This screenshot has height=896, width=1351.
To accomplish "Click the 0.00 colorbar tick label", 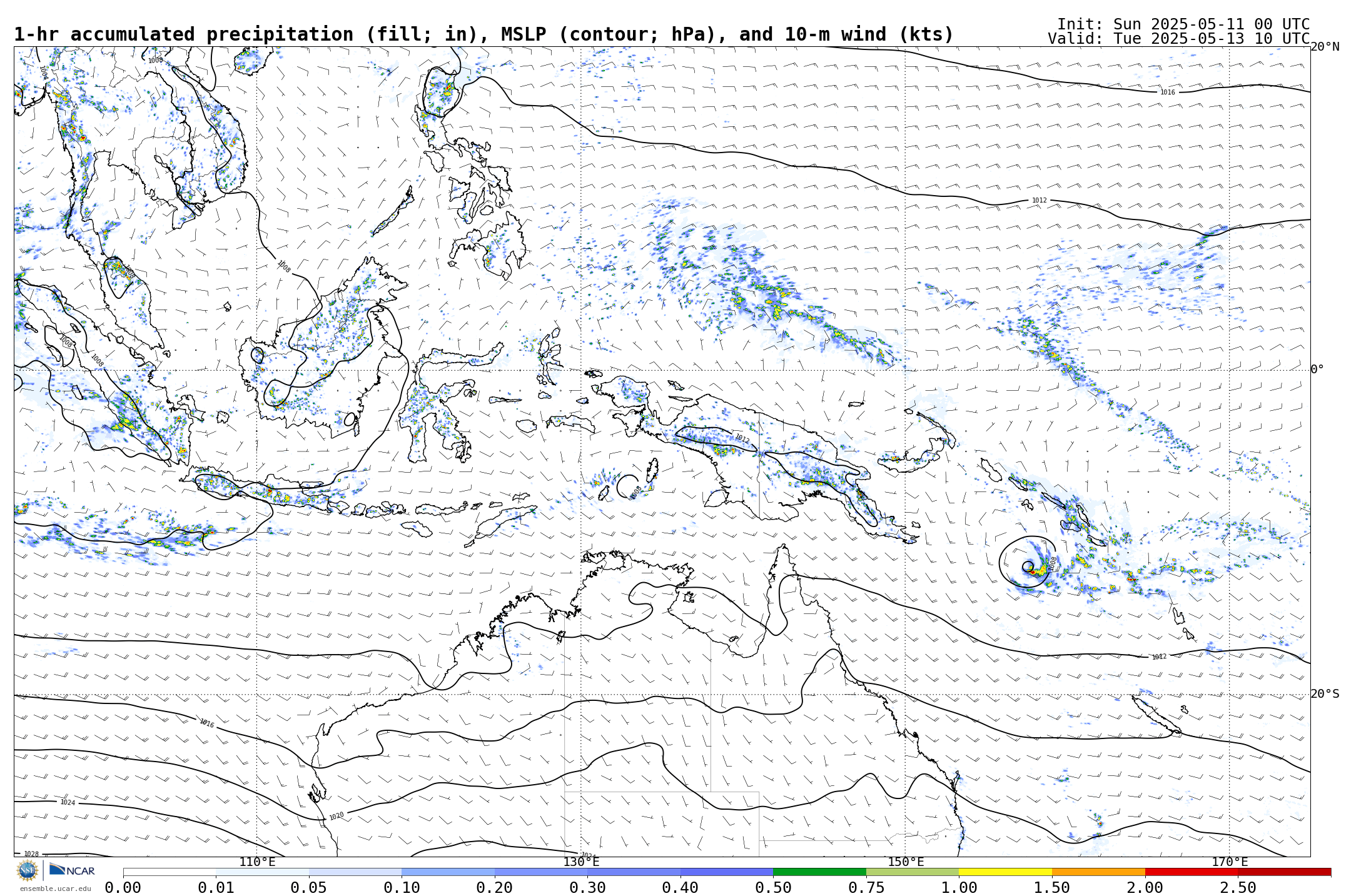I will 123,888.
